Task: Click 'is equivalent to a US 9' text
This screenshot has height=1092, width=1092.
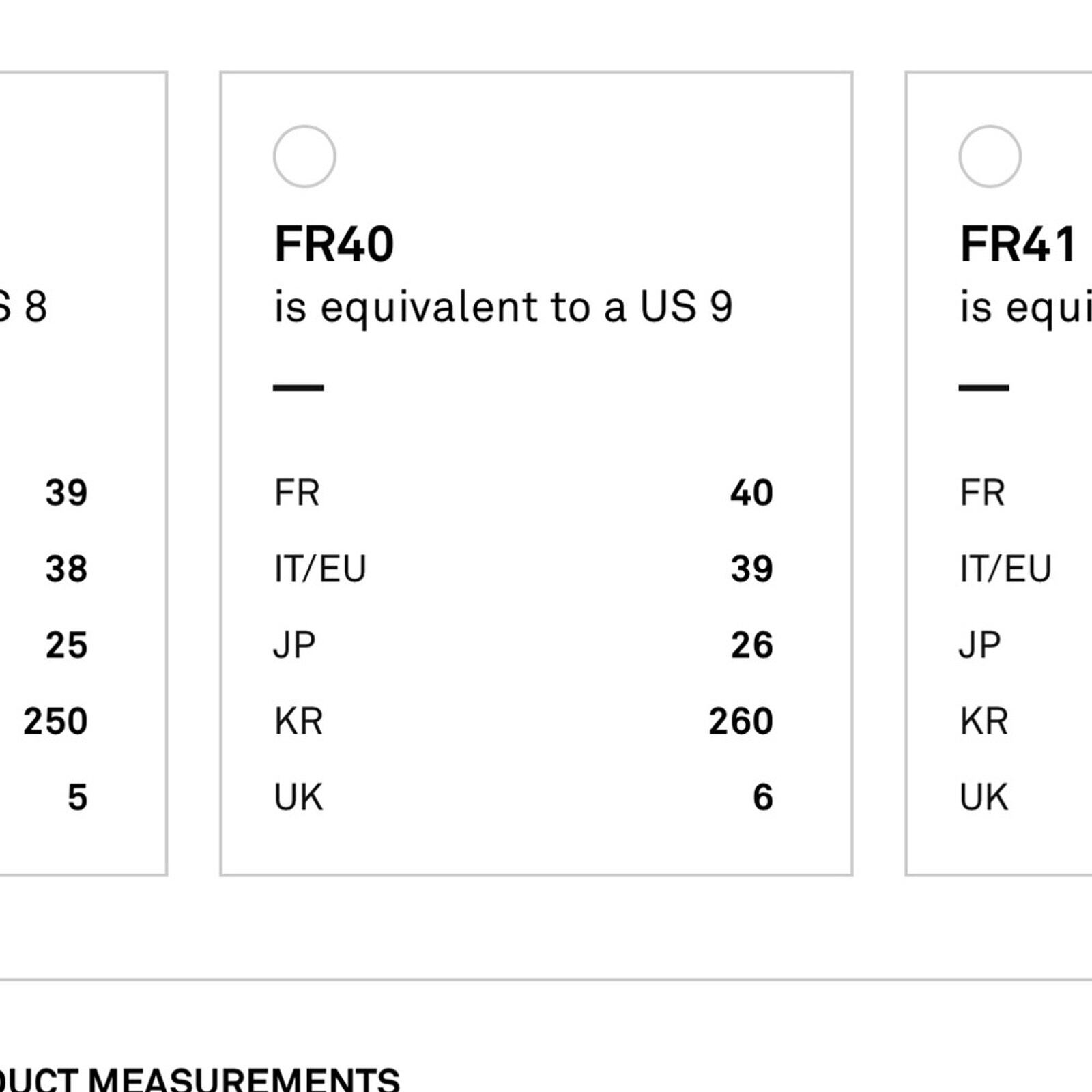Action: [x=504, y=307]
